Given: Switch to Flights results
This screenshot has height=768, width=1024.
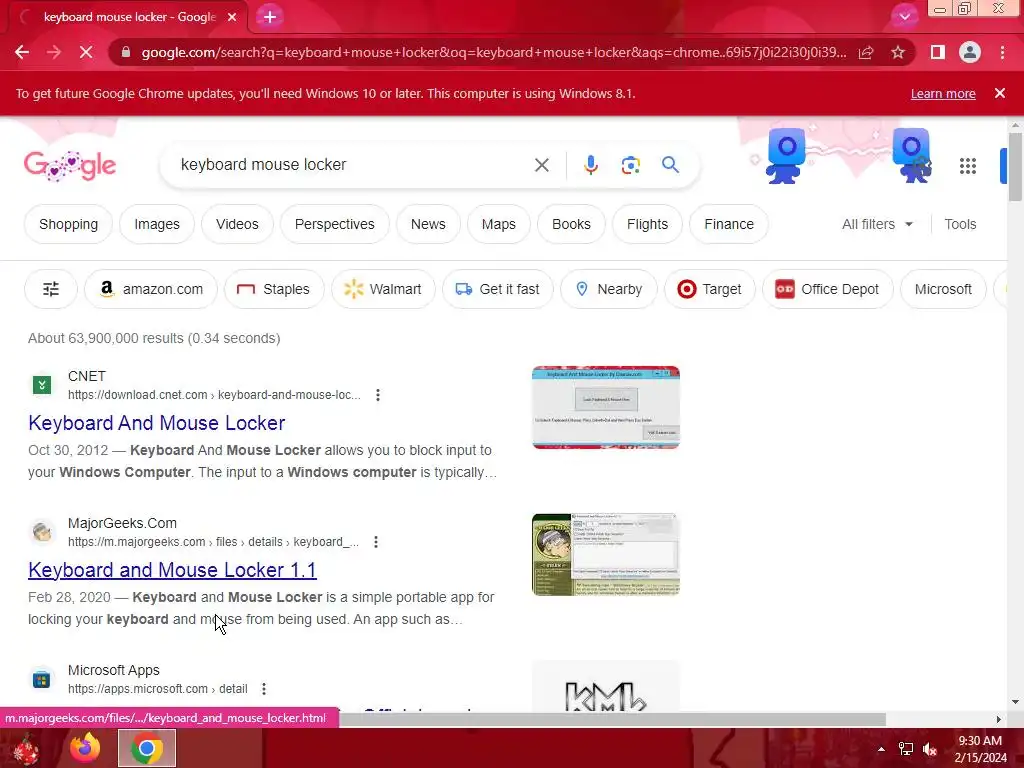Looking at the screenshot, I should click(x=647, y=224).
